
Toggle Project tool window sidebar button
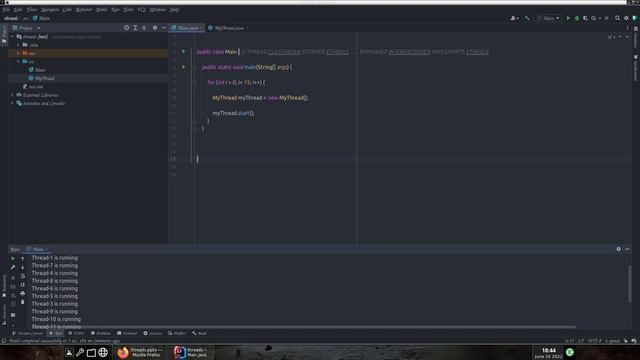point(4,34)
